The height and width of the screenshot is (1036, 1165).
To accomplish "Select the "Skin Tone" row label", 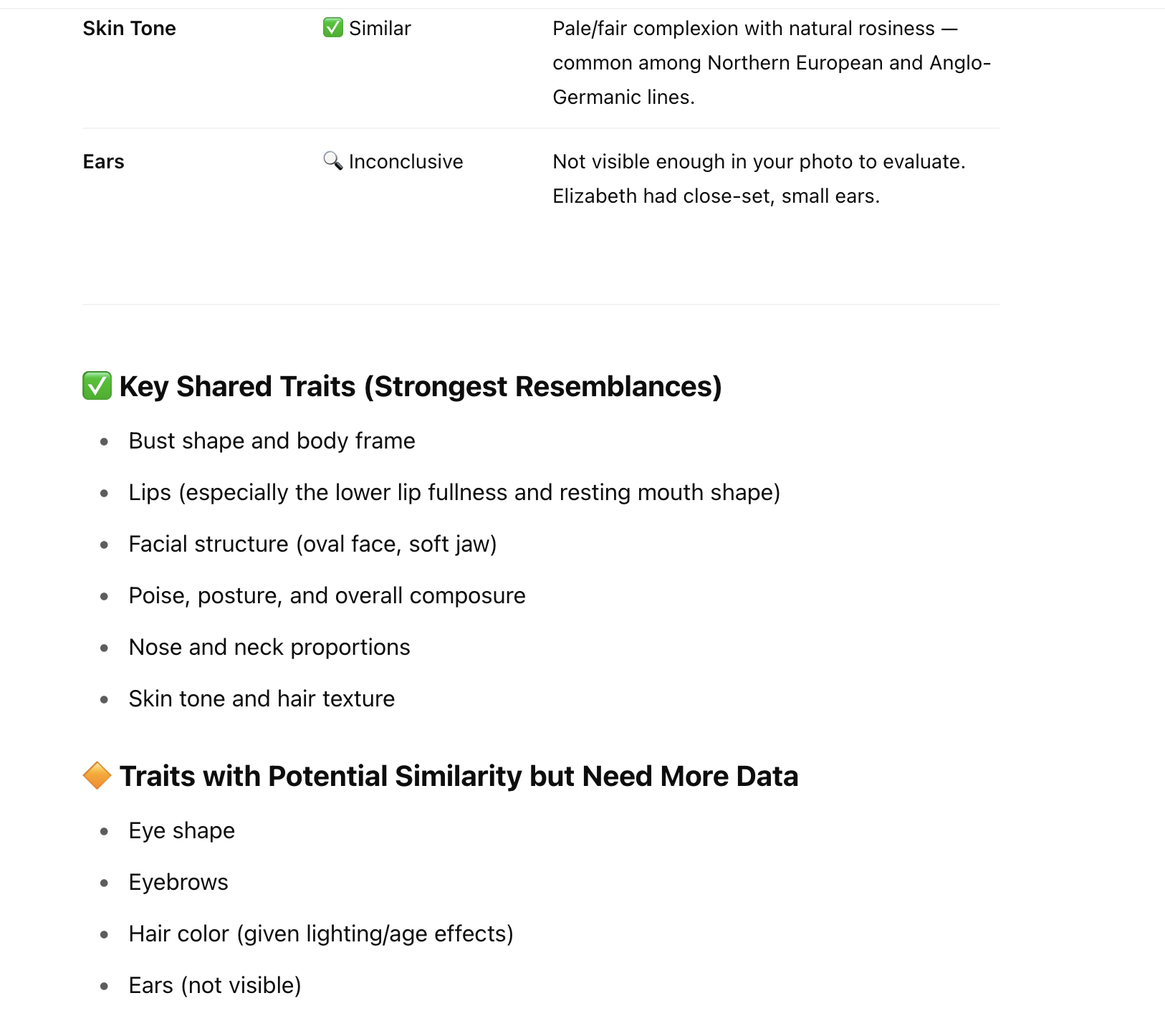I will tap(129, 29).
